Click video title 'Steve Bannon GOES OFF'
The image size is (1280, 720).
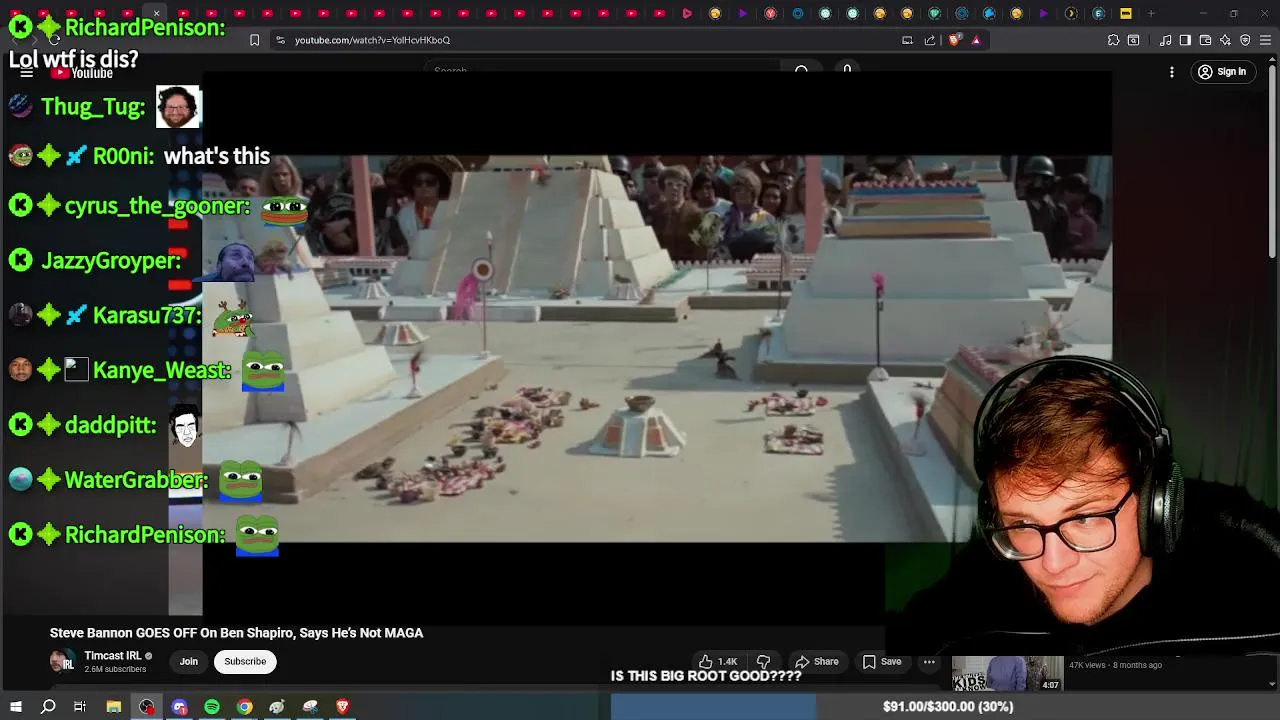[236, 633]
